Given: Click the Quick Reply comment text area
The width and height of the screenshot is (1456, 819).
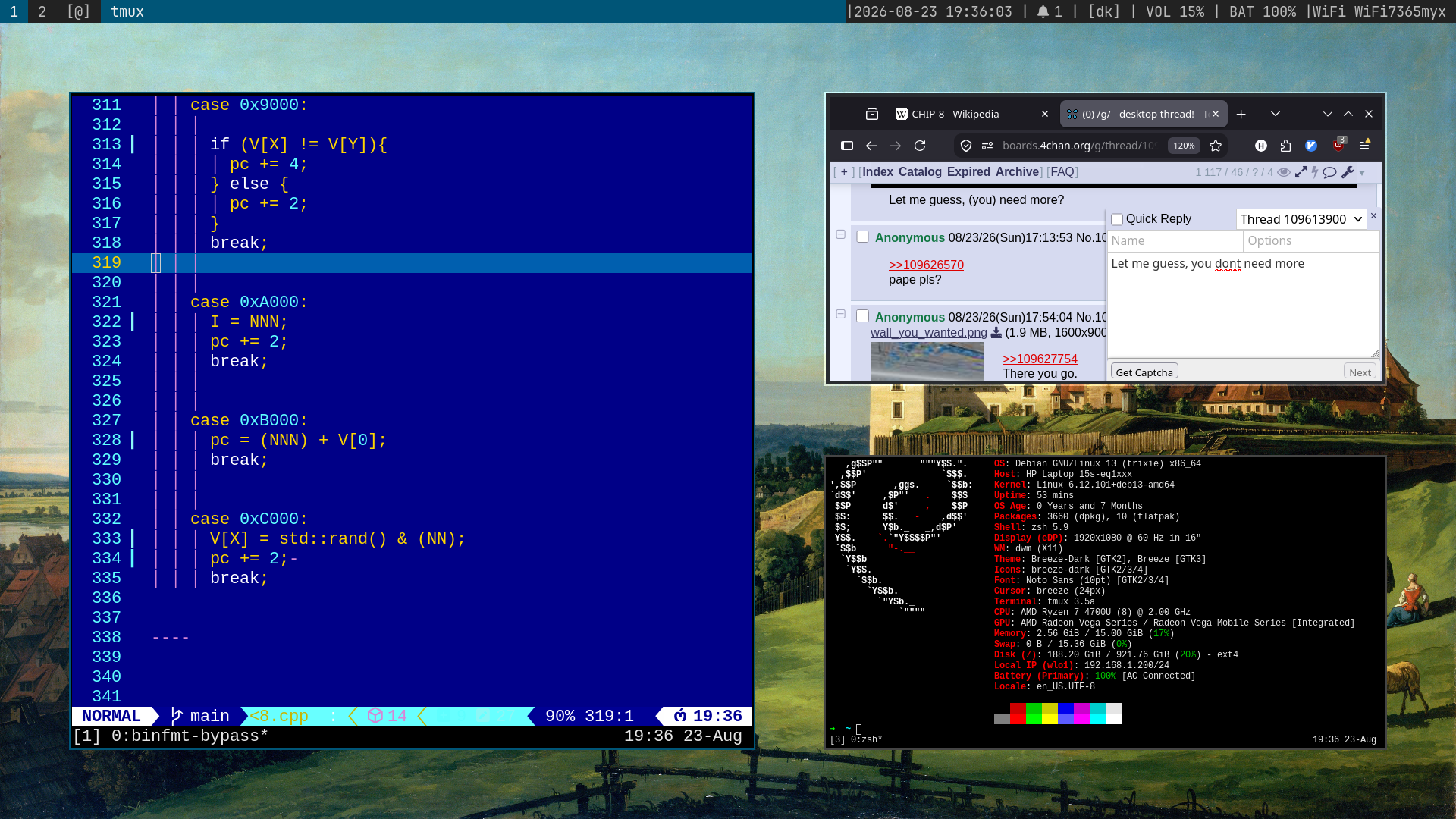Looking at the screenshot, I should (x=1243, y=305).
